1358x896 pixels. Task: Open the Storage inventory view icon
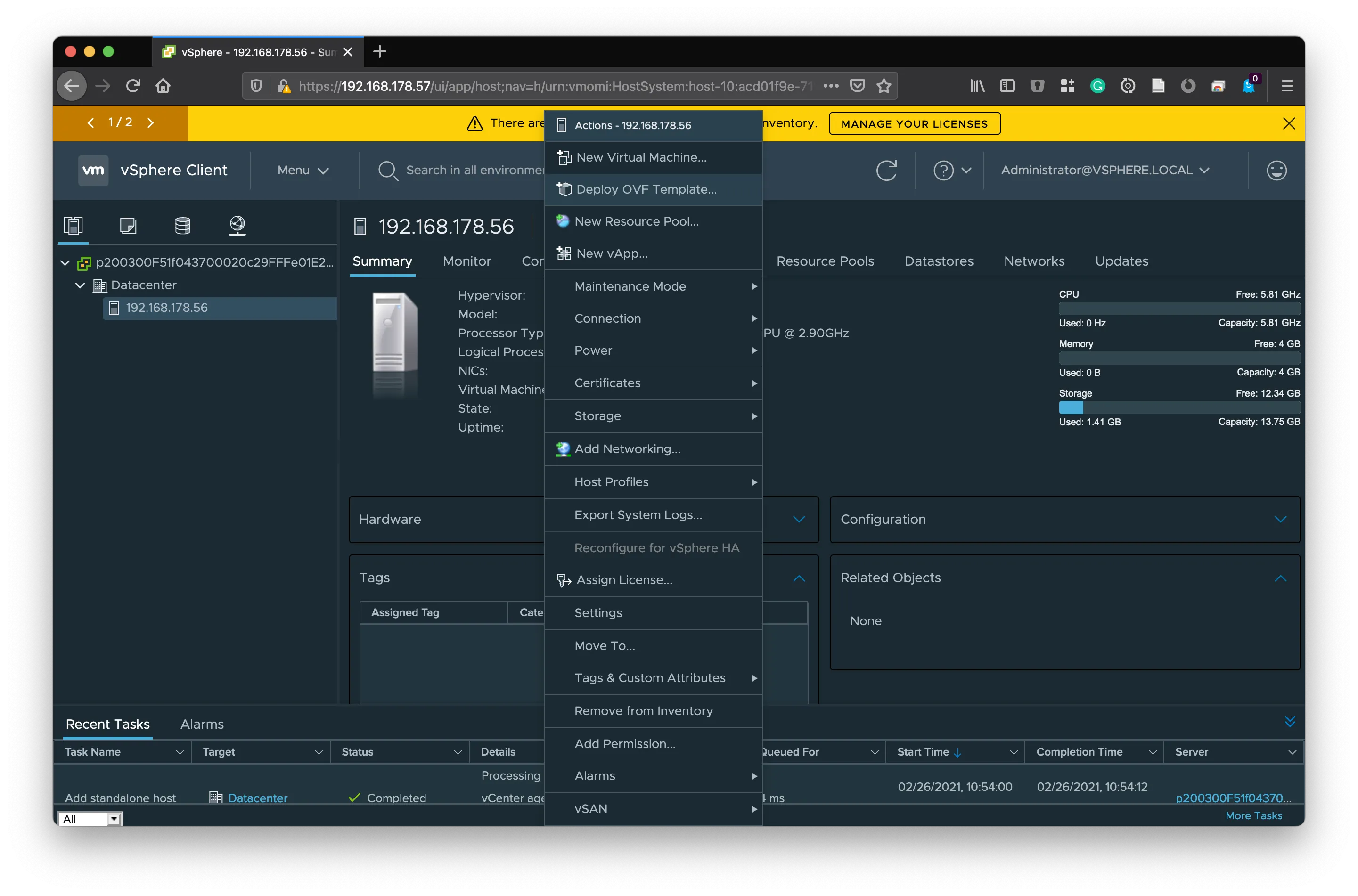pyautogui.click(x=182, y=226)
